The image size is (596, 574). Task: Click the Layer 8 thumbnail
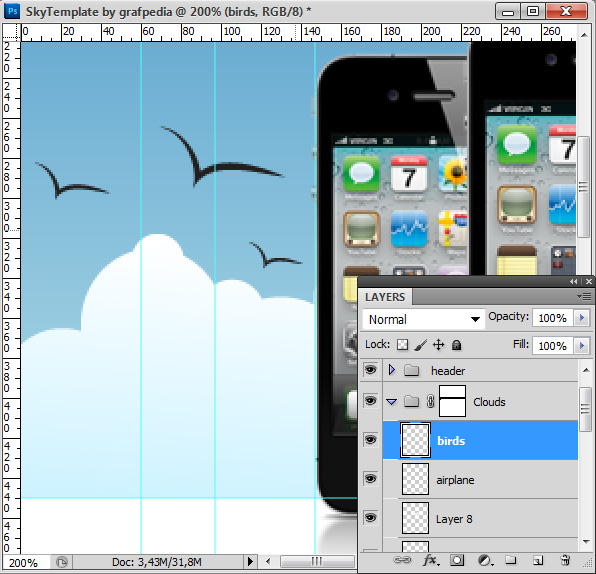415,518
